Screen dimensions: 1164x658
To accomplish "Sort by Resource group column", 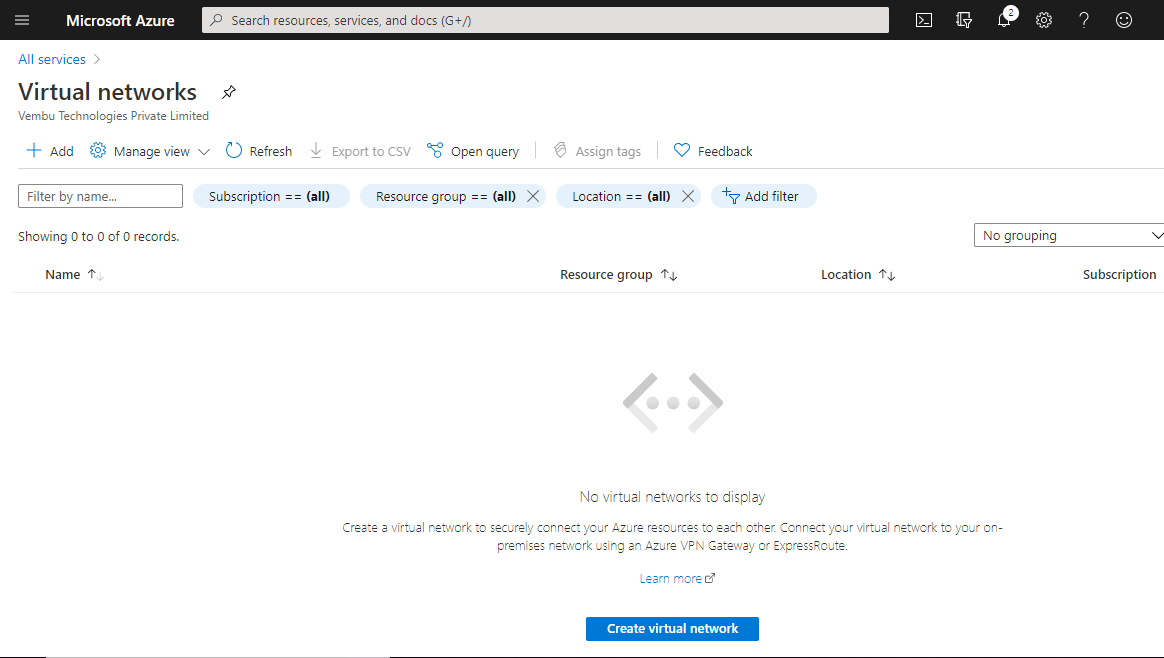I will pyautogui.click(x=618, y=275).
